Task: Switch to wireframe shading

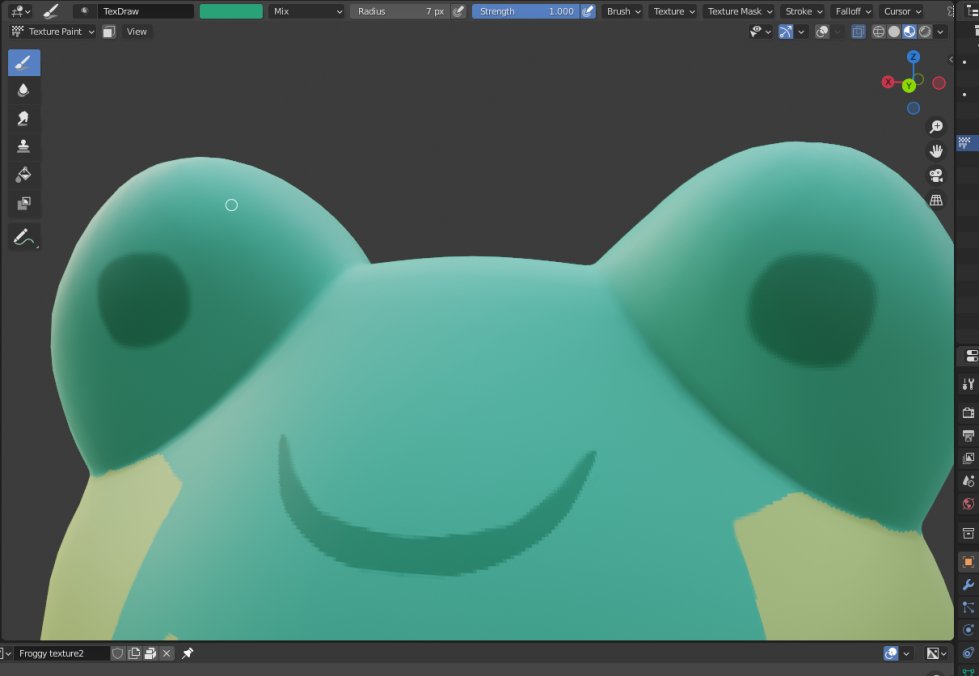Action: pos(878,32)
